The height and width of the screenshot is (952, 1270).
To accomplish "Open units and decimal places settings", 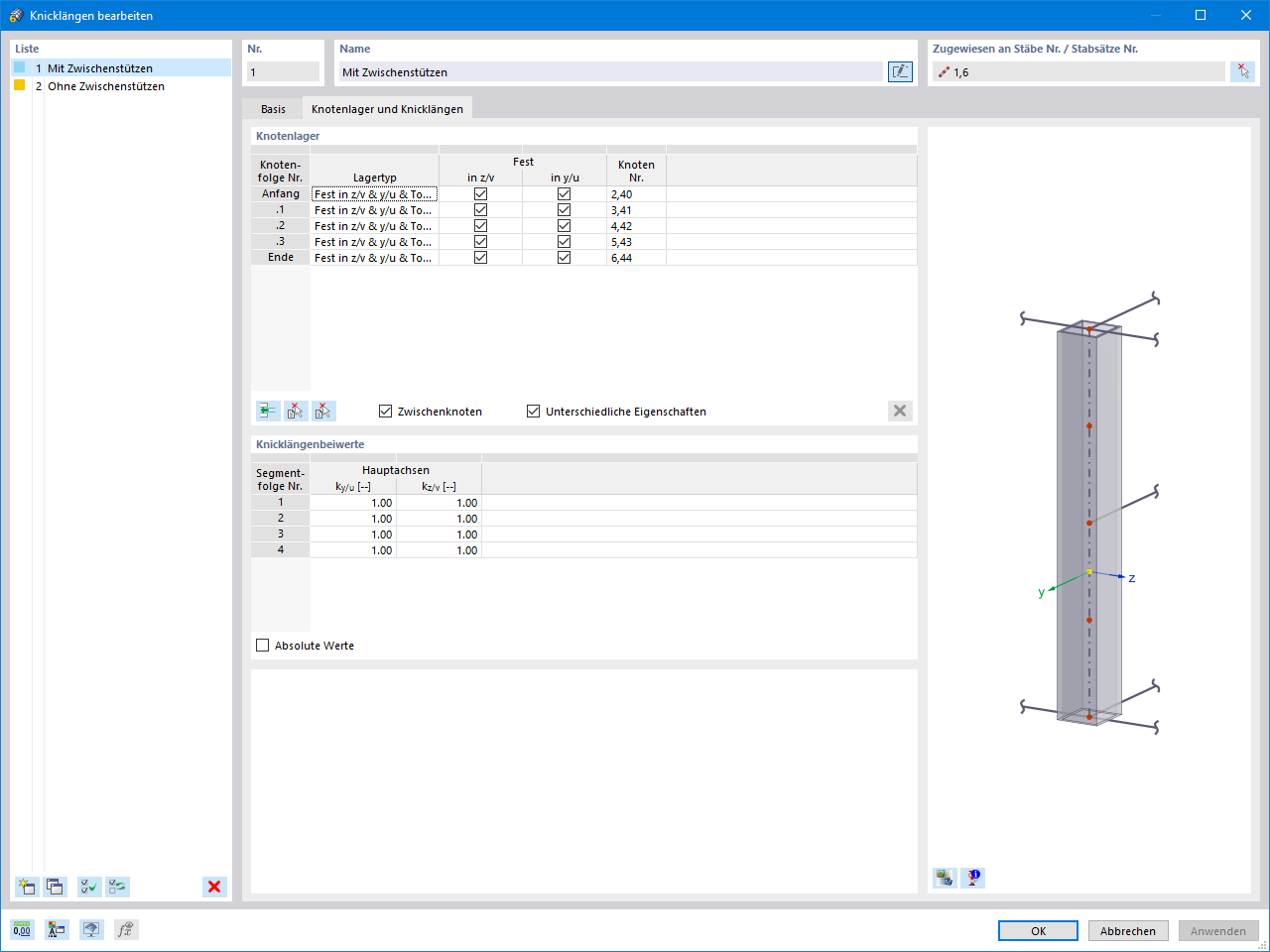I will click(x=21, y=929).
